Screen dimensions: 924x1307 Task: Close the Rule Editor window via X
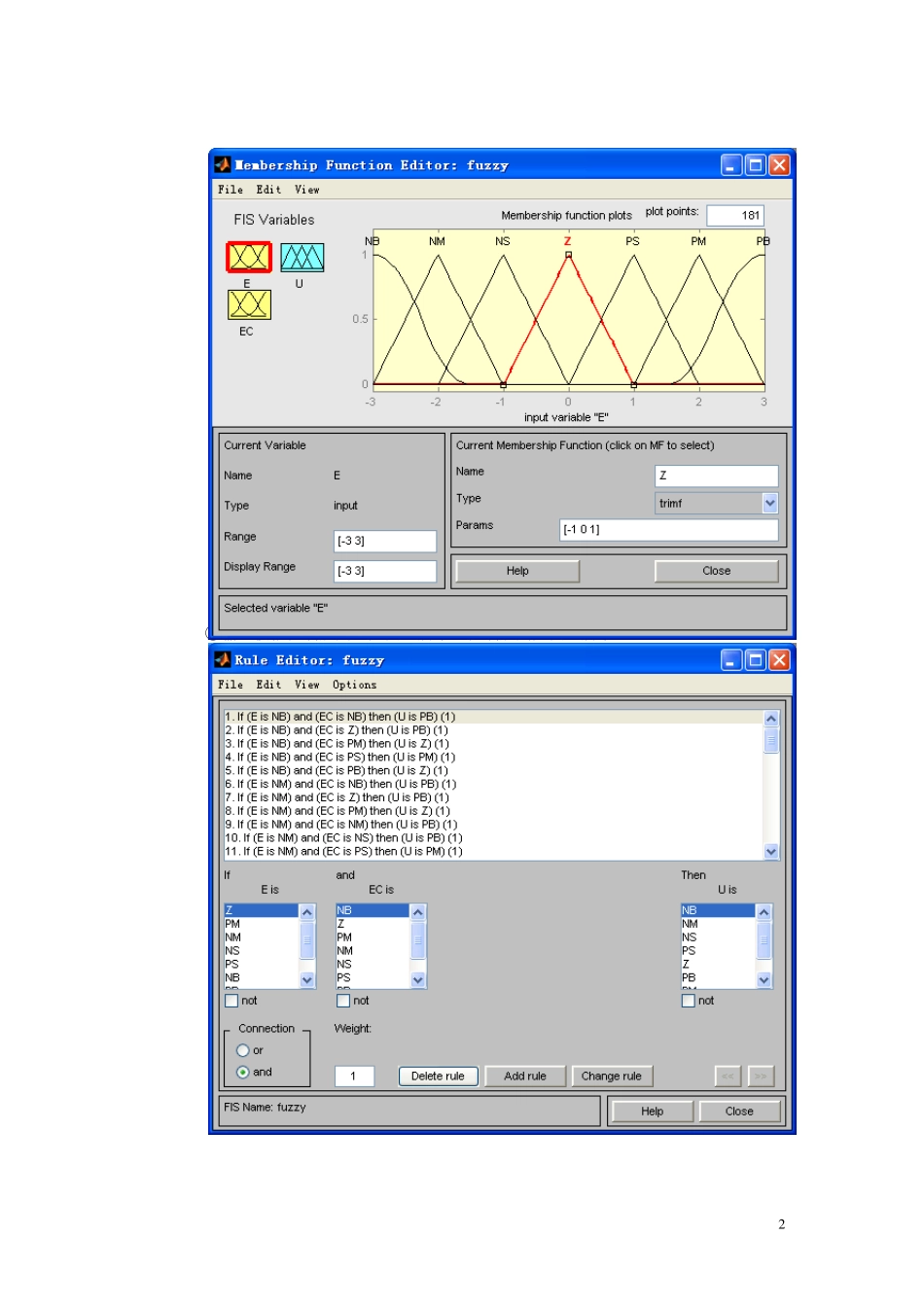pyautogui.click(x=780, y=660)
